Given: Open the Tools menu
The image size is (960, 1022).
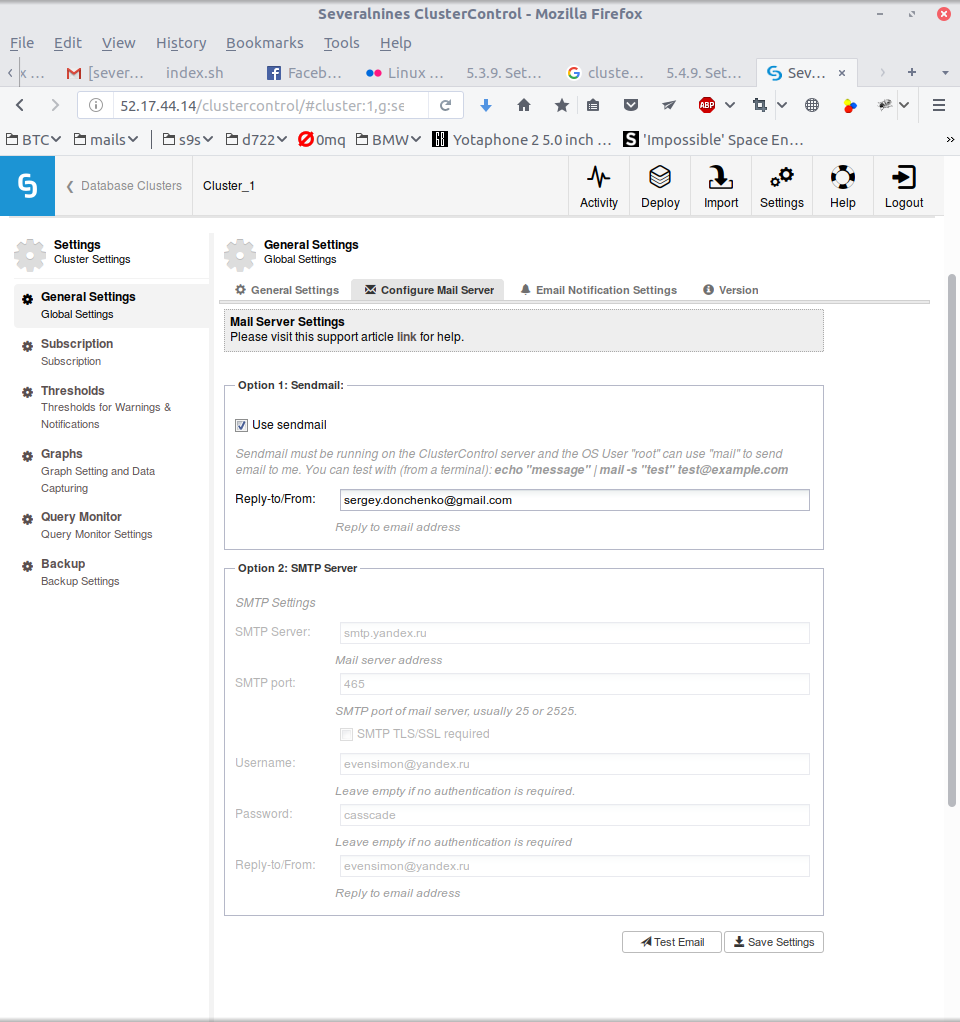Looking at the screenshot, I should coord(342,43).
